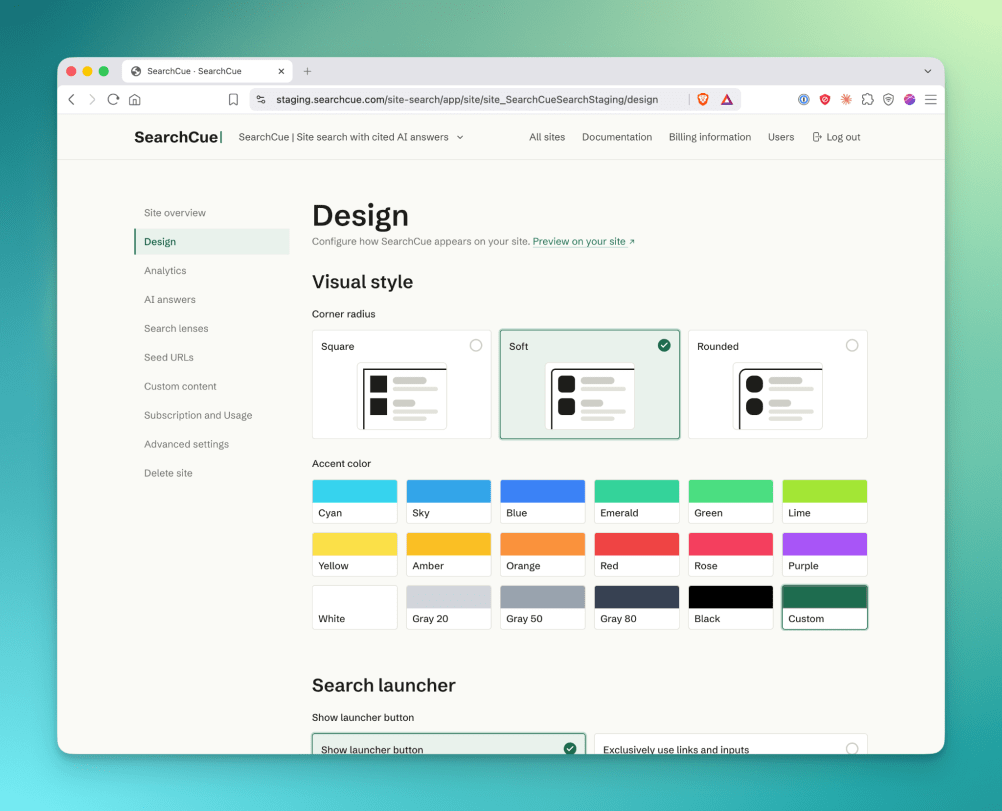Image resolution: width=1002 pixels, height=811 pixels.
Task: Follow the Preview on your site link
Action: [x=583, y=242]
